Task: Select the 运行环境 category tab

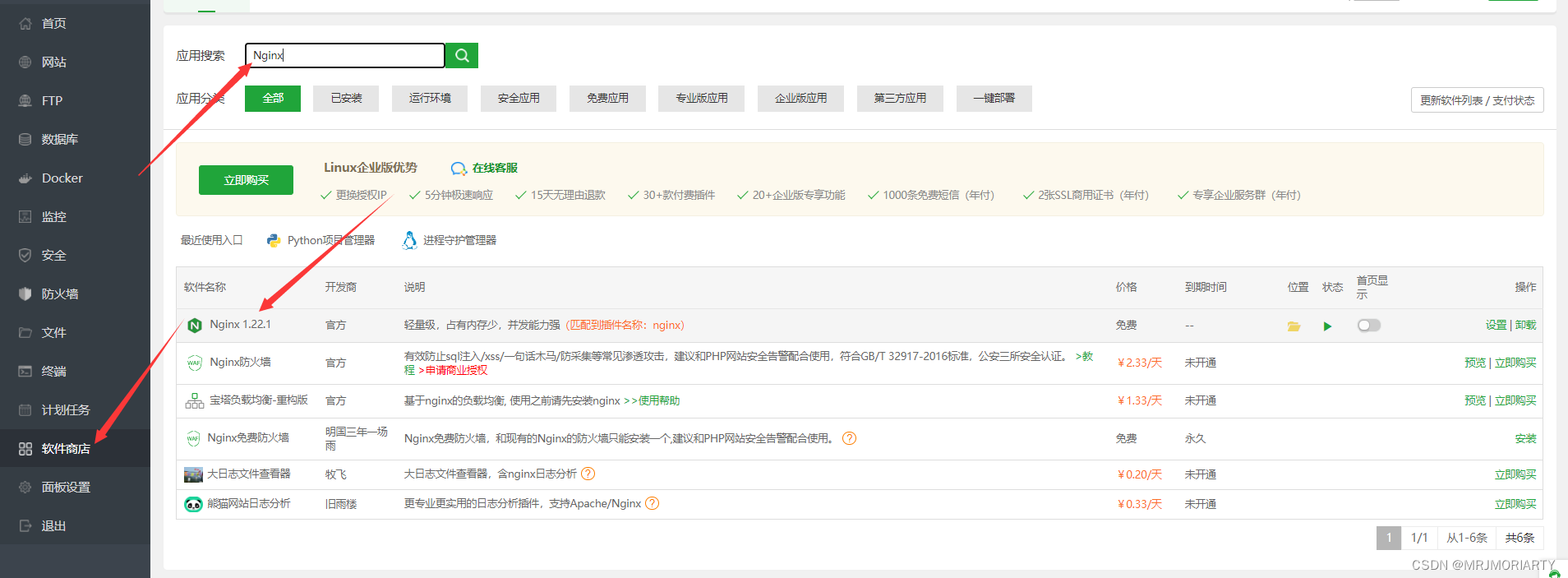Action: pos(430,98)
